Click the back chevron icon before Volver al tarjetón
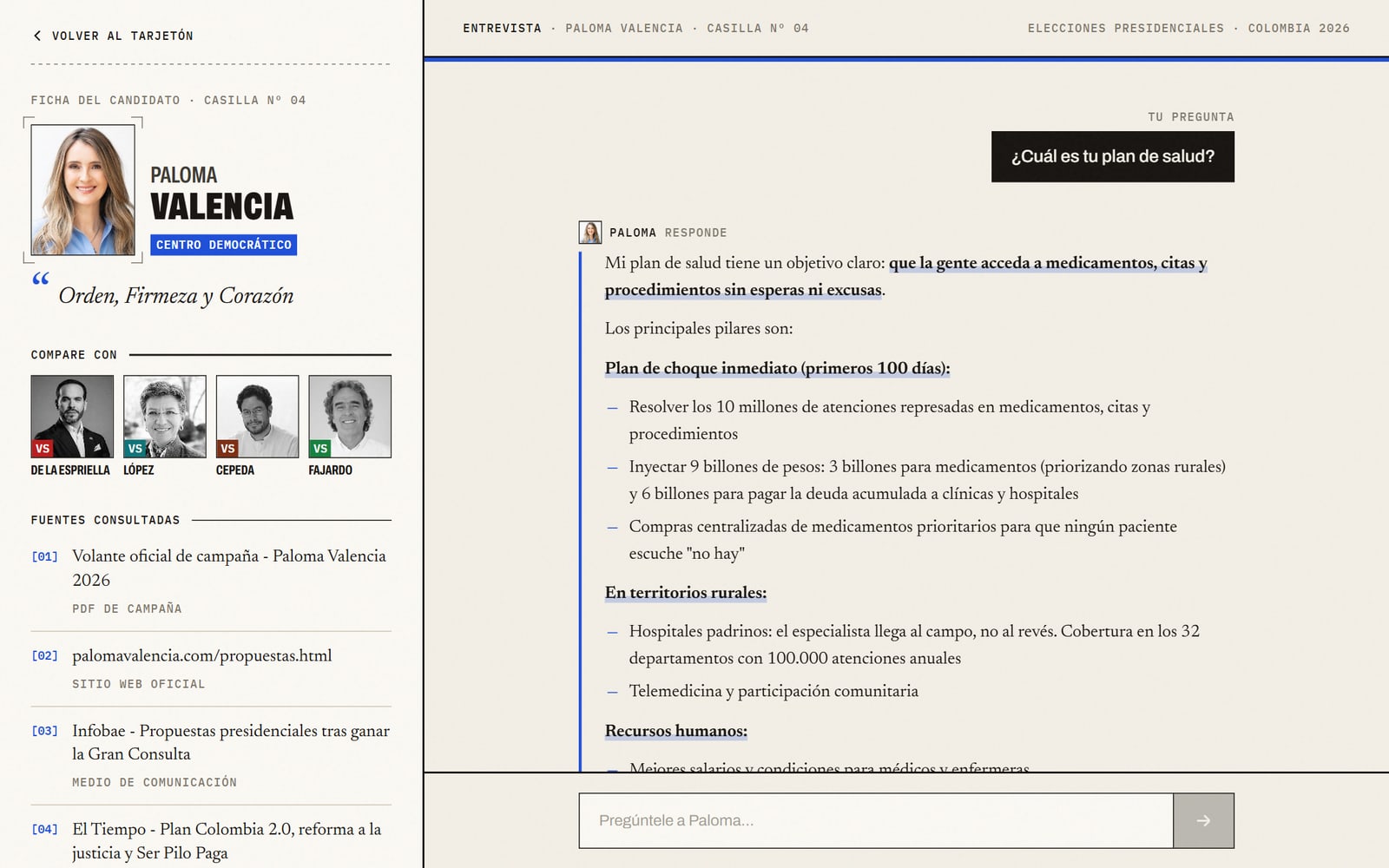Image resolution: width=1389 pixels, height=868 pixels. 37,36
